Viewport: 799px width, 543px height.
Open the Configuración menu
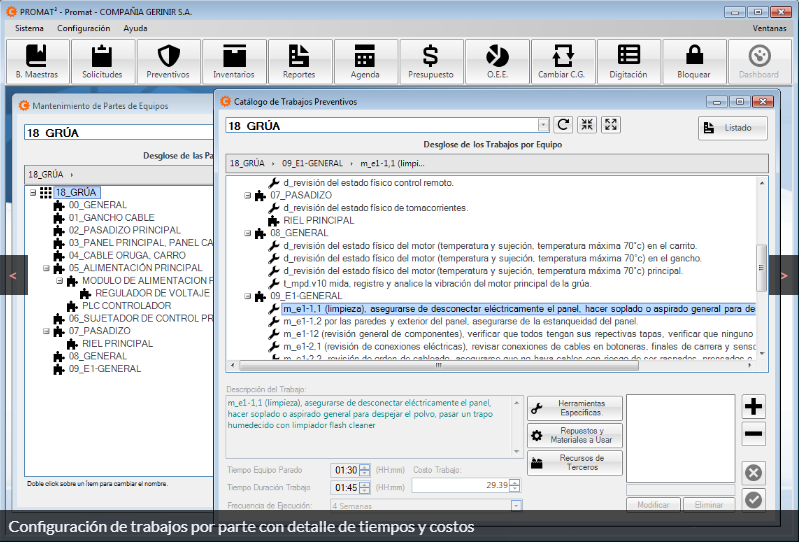[x=83, y=28]
